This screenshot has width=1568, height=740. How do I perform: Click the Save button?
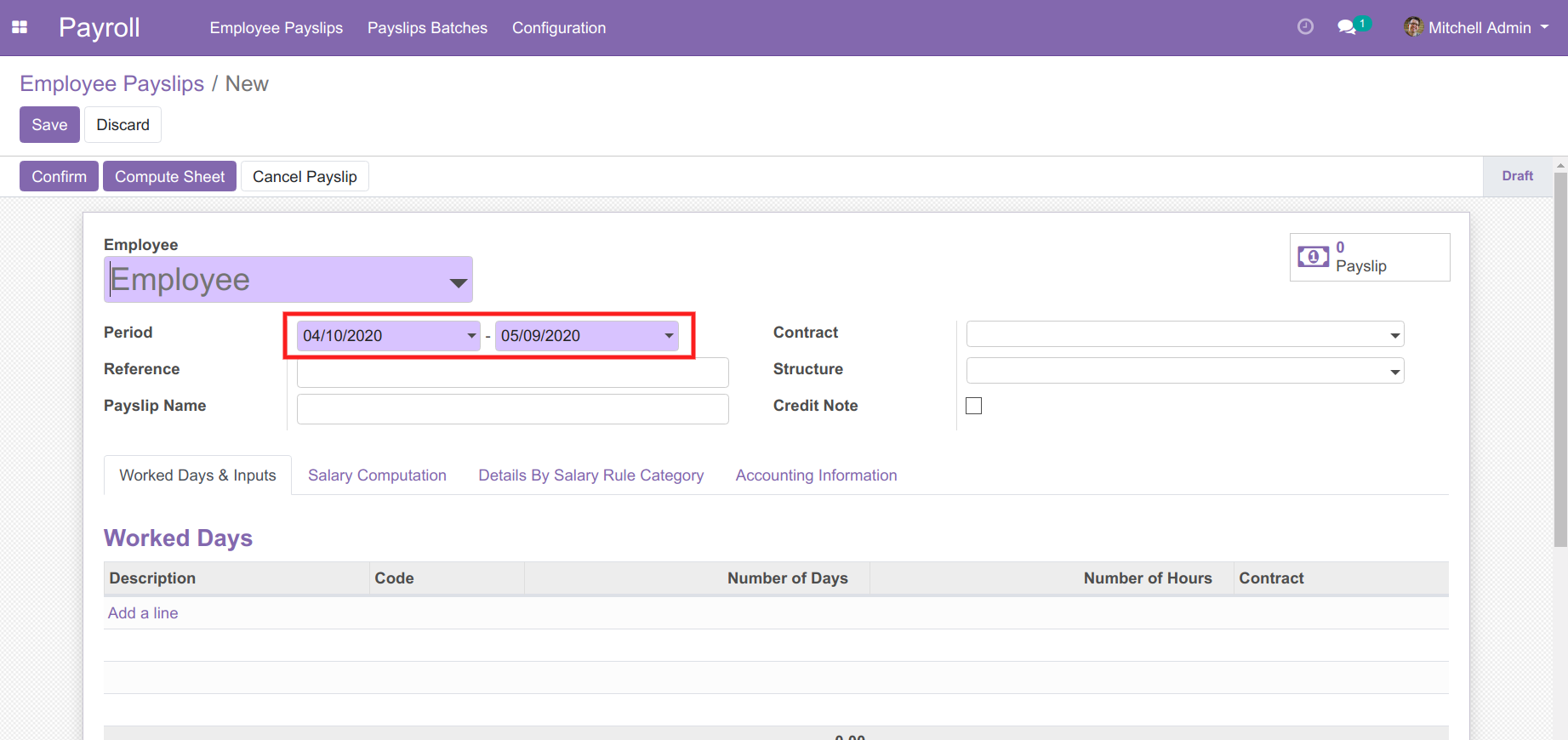click(x=49, y=124)
